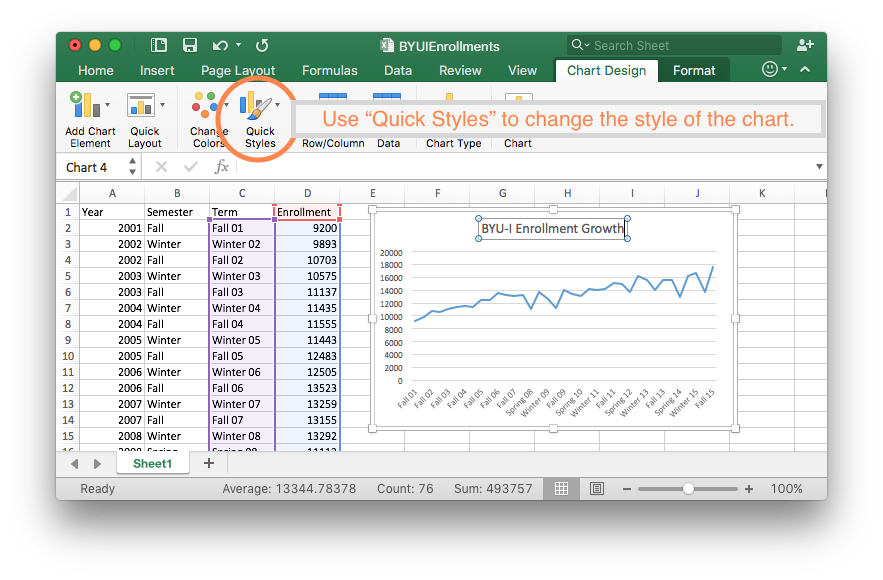Image resolution: width=883 pixels, height=580 pixels.
Task: Open the Formulas tab
Action: [329, 70]
